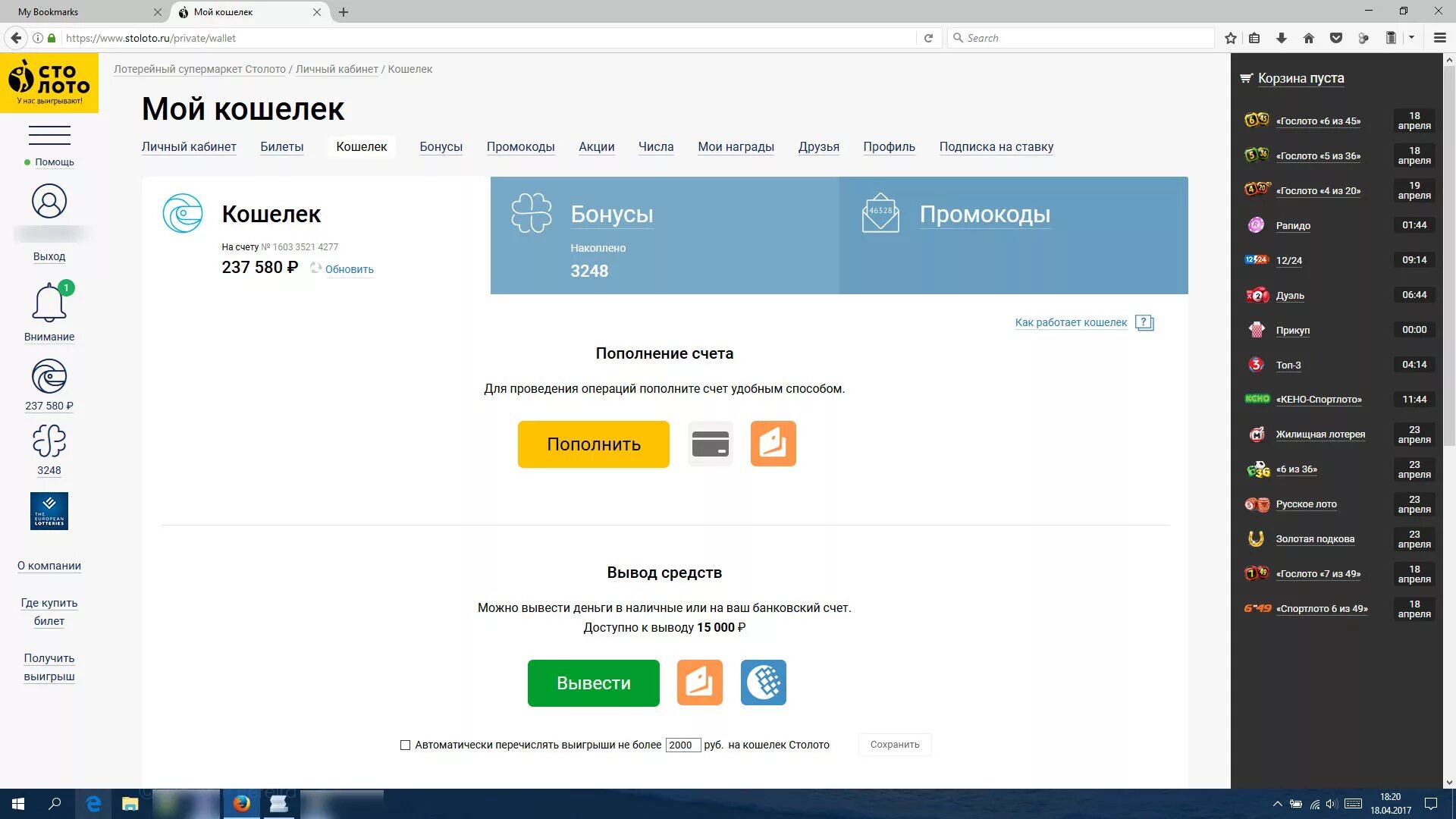This screenshot has width=1456, height=819.
Task: Click the 12/24 lottery icon
Action: tap(1257, 260)
